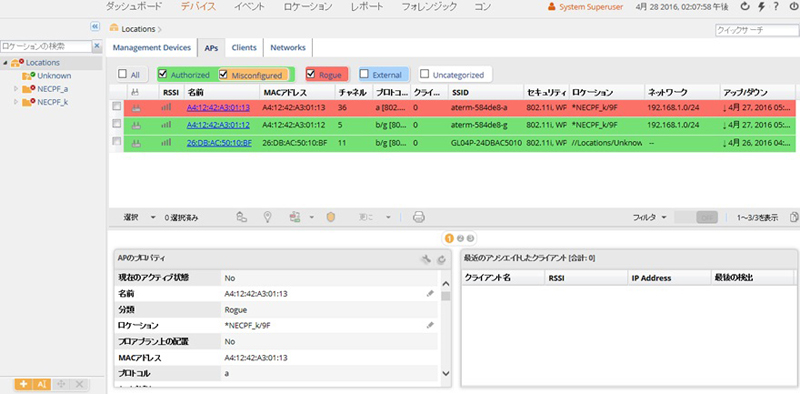The image size is (800, 394).
Task: Click the power logout icon
Action: (x=793, y=7)
